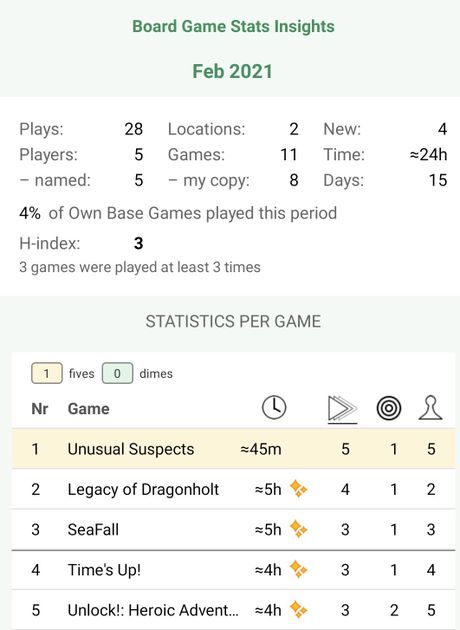This screenshot has height=630, width=460.
Task: Toggle the dimes badge showing 0
Action: click(117, 373)
